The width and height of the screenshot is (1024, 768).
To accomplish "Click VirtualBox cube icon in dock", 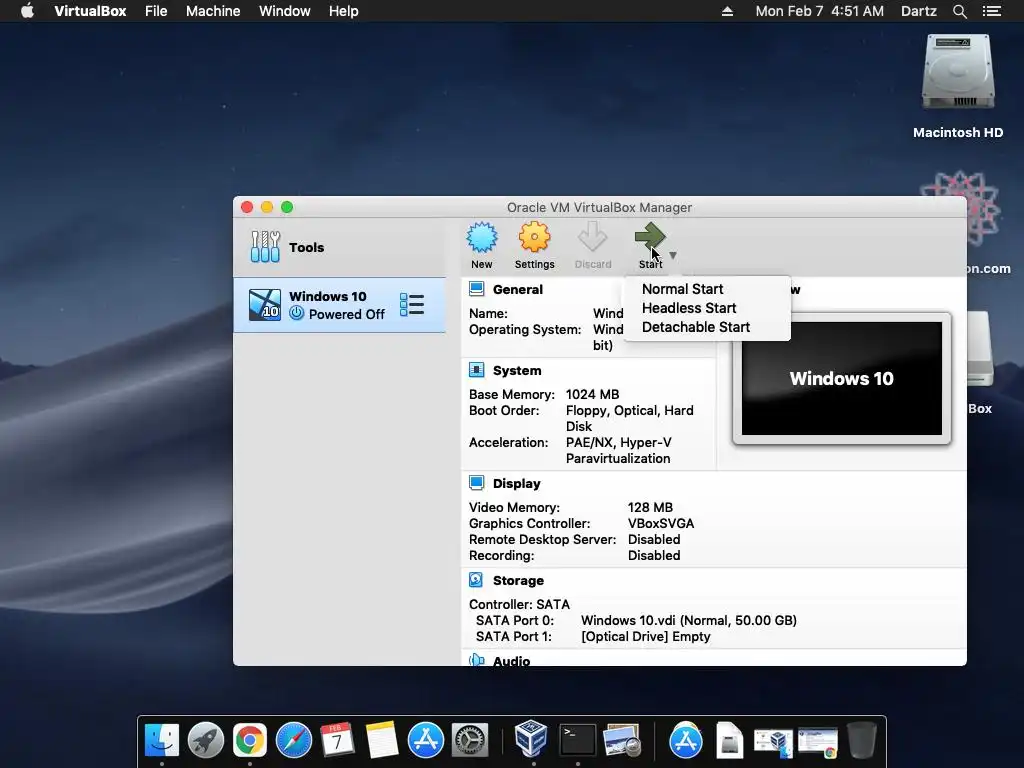I will tap(531, 738).
